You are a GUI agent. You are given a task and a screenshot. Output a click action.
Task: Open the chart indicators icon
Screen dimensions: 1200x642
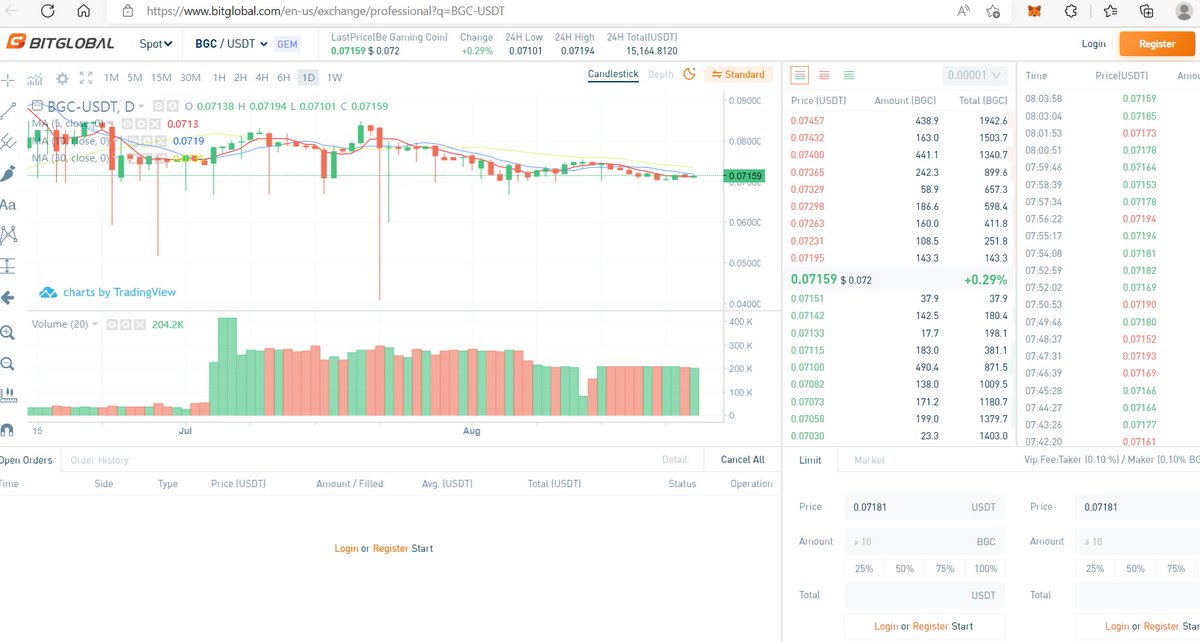point(35,78)
